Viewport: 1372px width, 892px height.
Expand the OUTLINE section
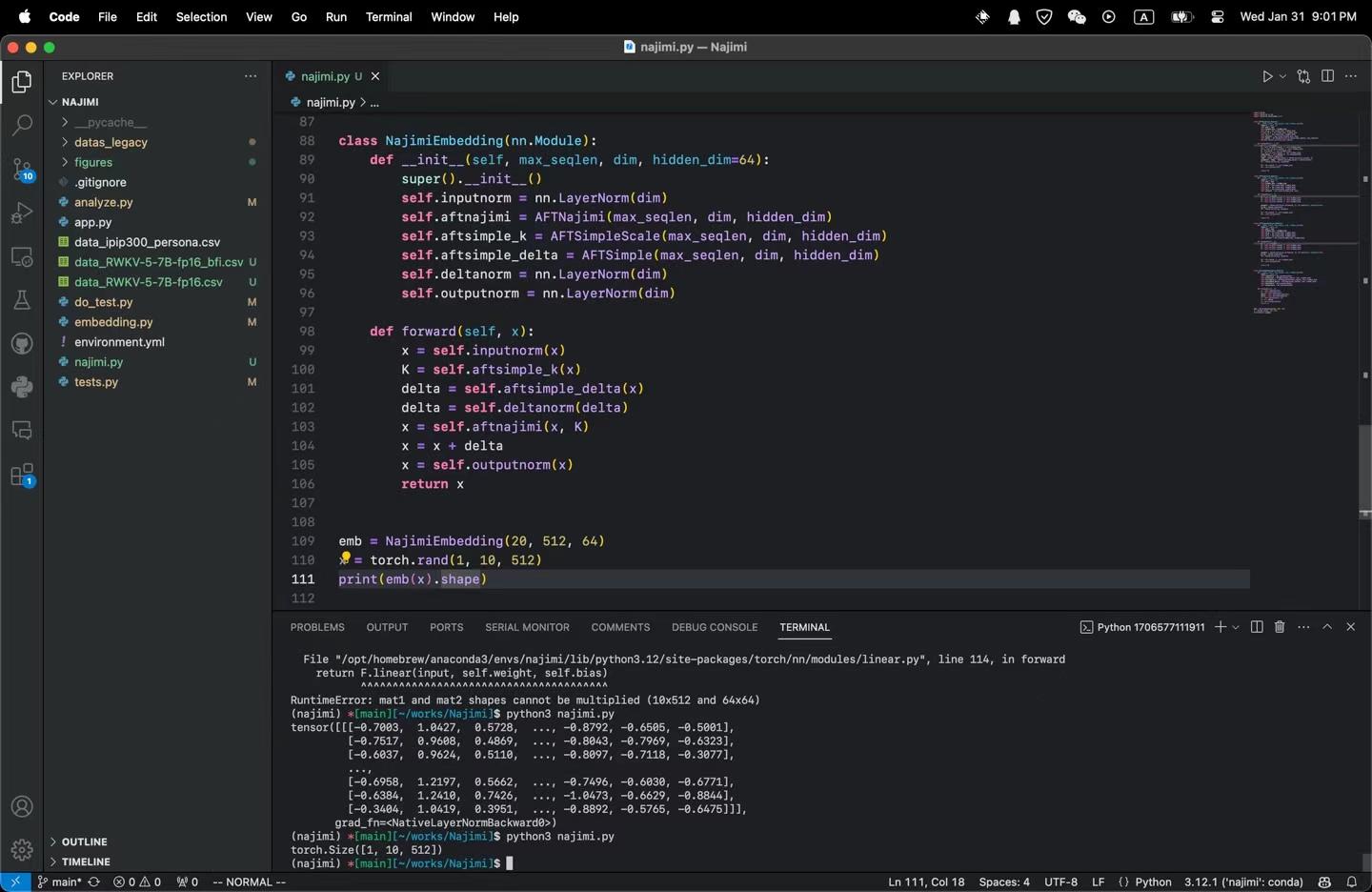84,841
